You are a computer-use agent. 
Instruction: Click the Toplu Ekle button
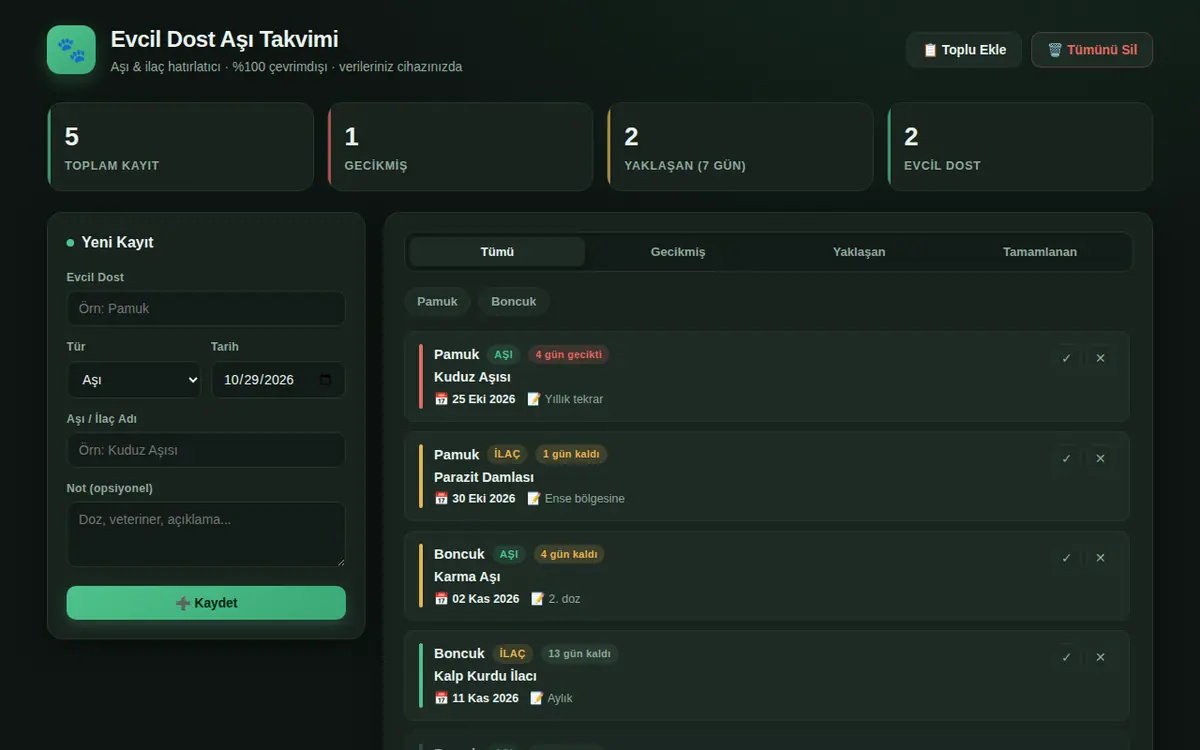tap(964, 50)
